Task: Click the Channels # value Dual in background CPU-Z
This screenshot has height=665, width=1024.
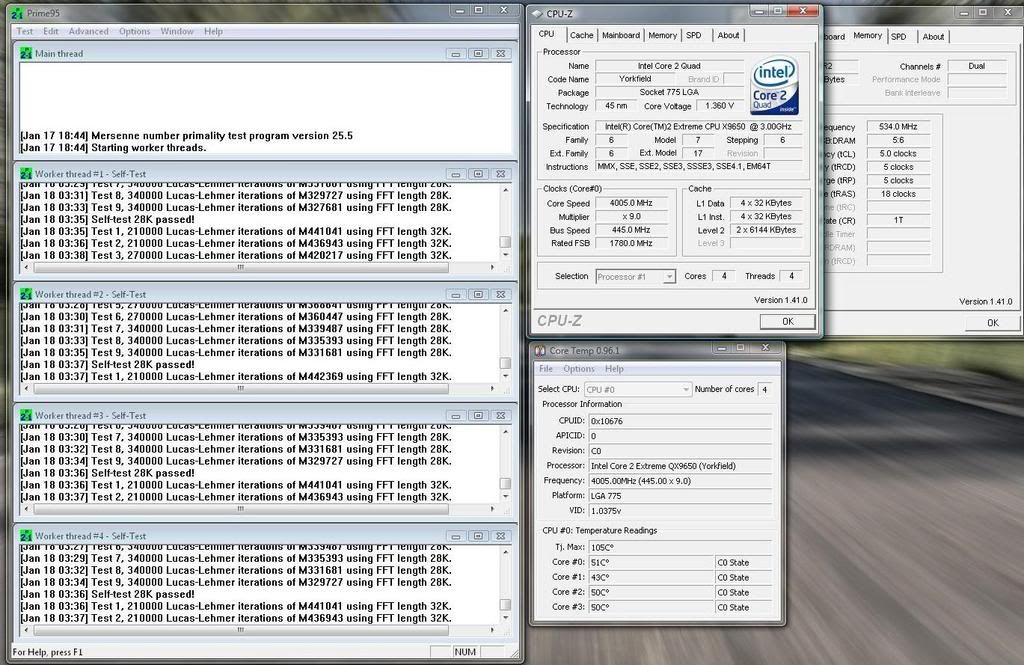Action: tap(977, 66)
